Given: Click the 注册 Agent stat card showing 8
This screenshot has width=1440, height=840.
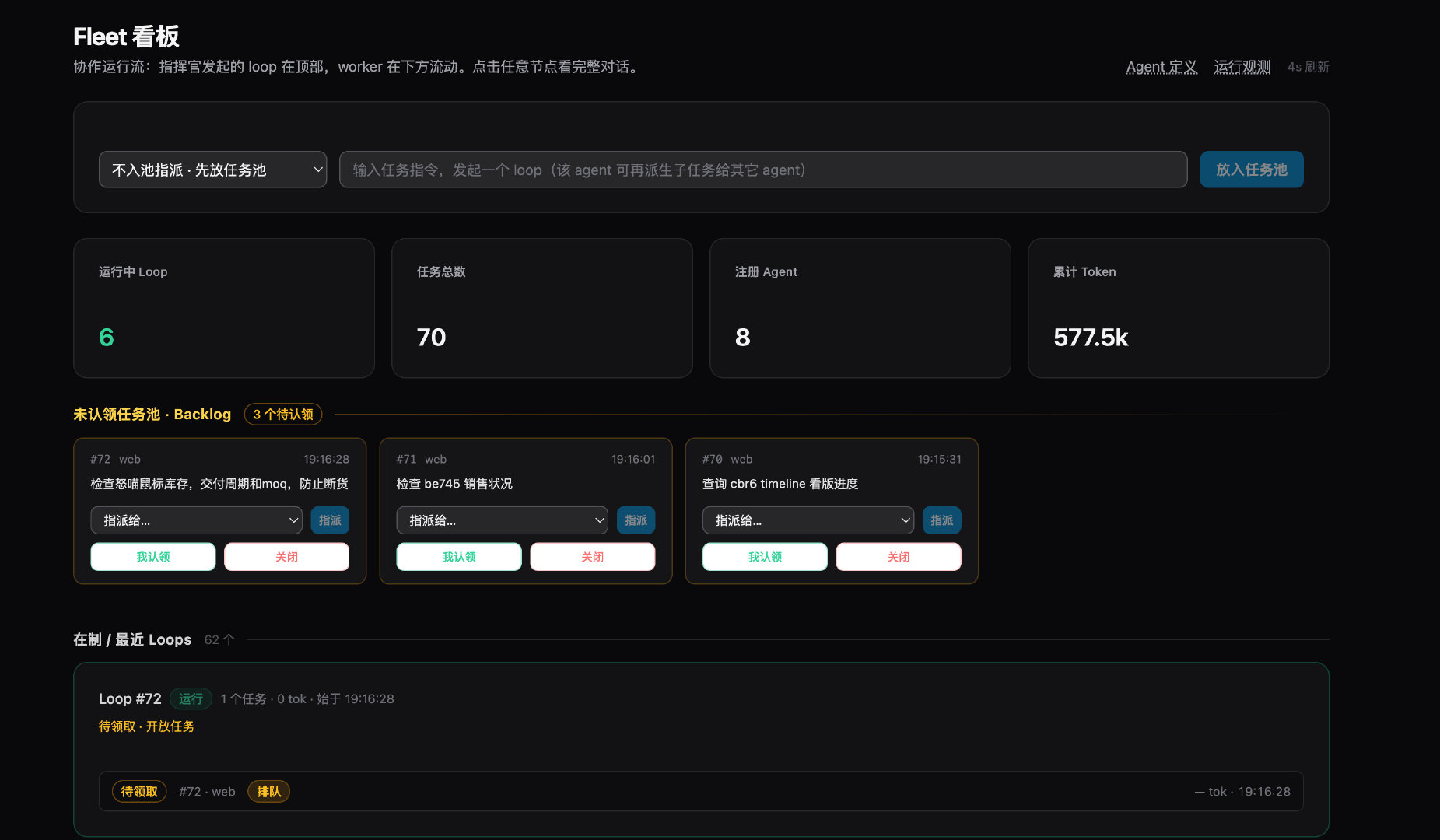Looking at the screenshot, I should tap(860, 308).
